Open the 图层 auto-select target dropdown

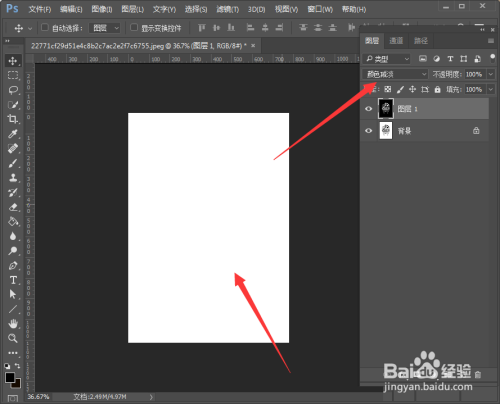105,28
